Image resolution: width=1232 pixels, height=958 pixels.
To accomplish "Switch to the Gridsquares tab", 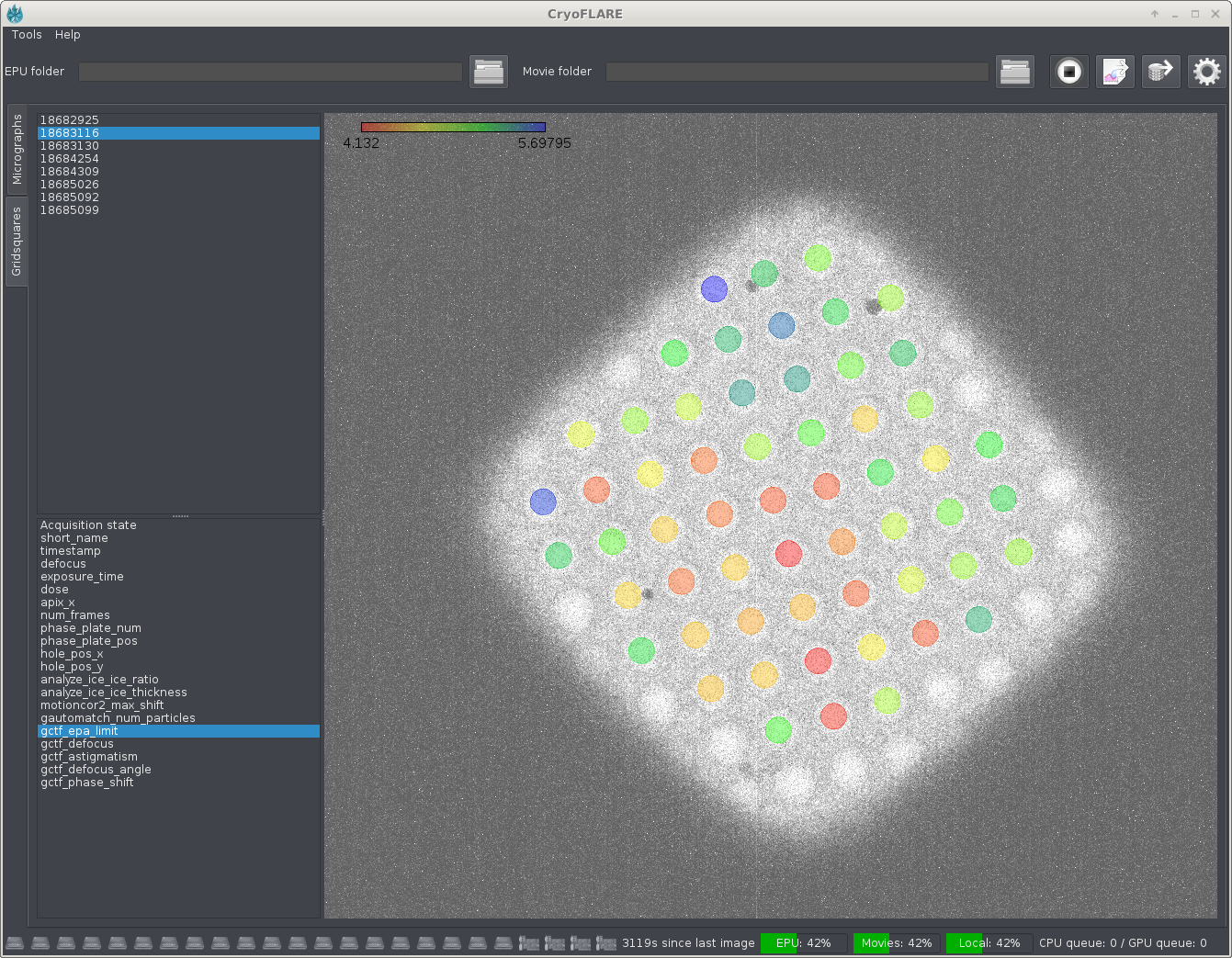I will 17,242.
